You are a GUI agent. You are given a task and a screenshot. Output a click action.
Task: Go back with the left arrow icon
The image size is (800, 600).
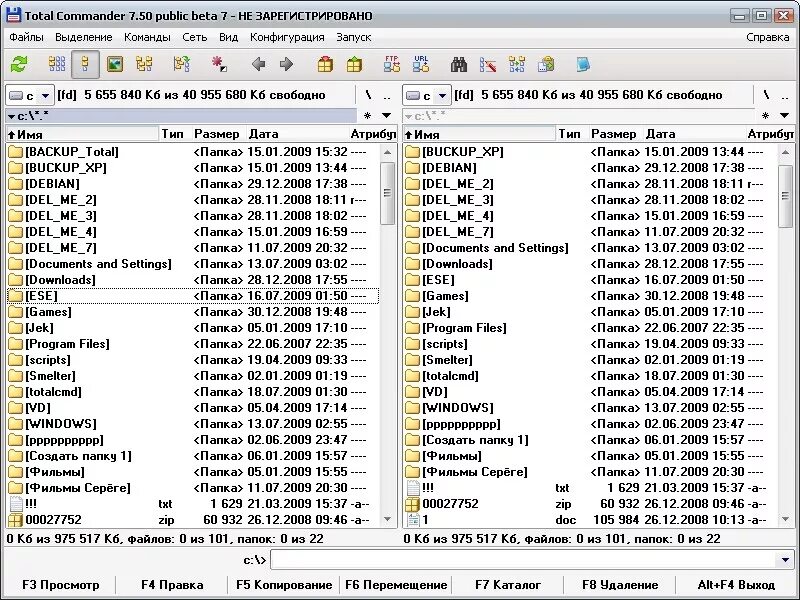coord(259,64)
